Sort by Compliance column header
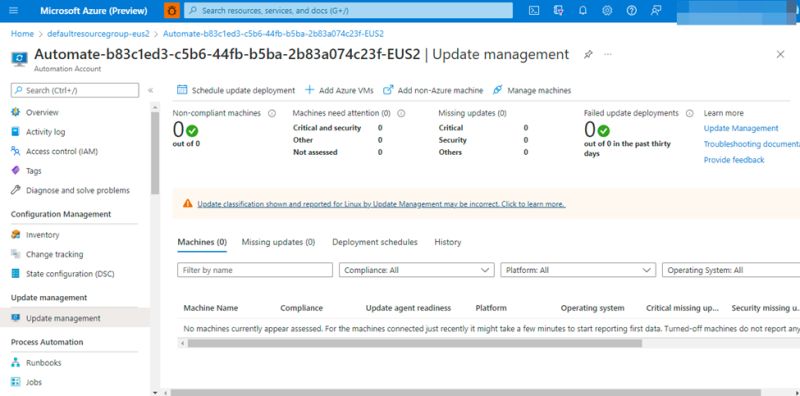This screenshot has width=800, height=396. [302, 308]
